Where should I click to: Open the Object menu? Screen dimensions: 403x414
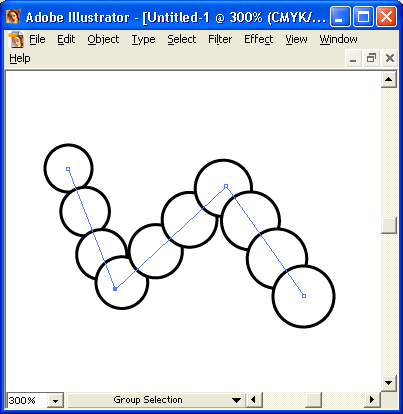[103, 39]
